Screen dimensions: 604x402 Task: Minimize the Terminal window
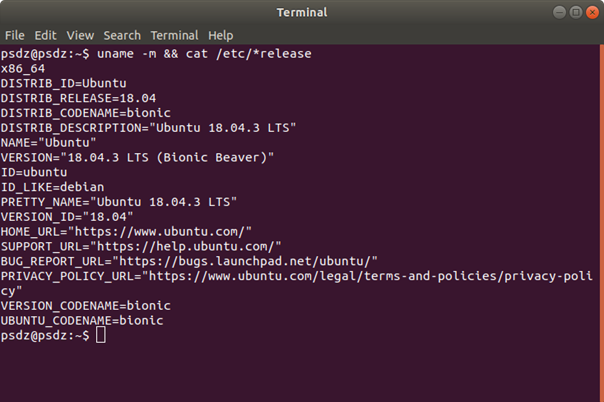tap(559, 12)
